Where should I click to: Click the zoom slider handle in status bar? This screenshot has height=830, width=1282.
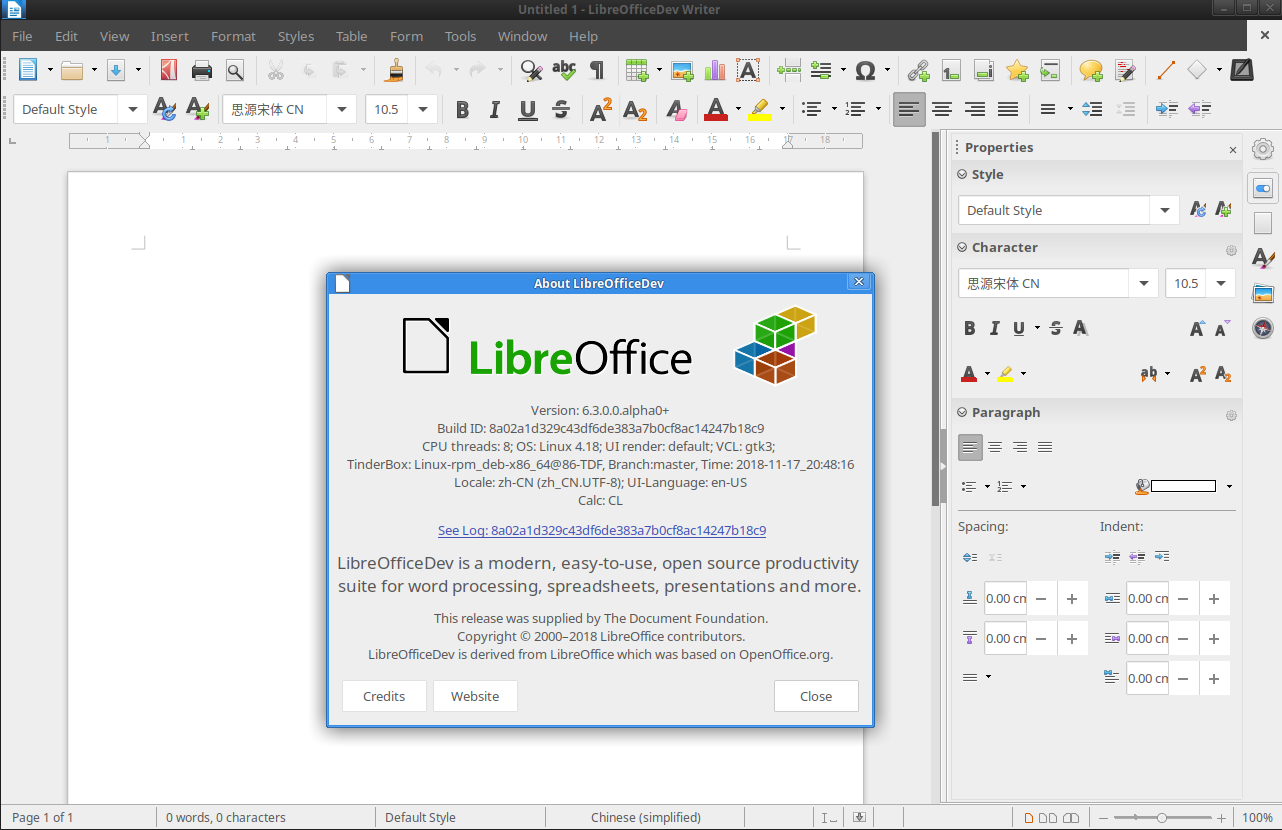[1161, 818]
